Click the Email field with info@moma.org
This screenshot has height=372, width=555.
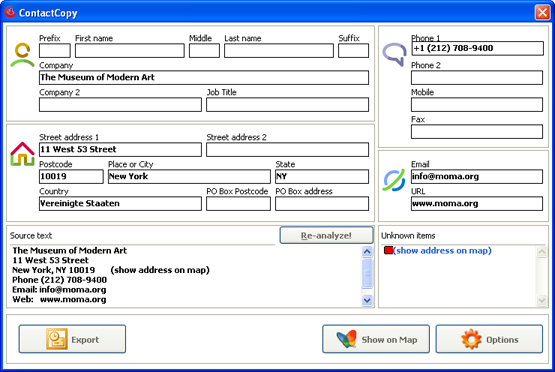click(x=477, y=177)
